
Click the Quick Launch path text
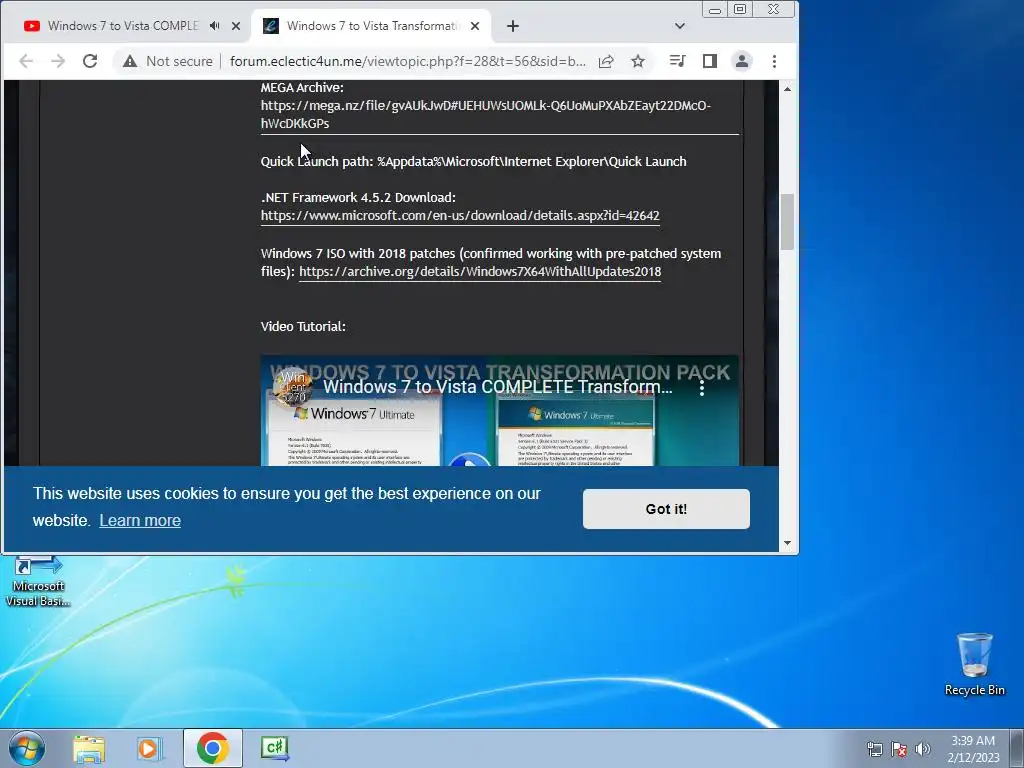(x=473, y=161)
